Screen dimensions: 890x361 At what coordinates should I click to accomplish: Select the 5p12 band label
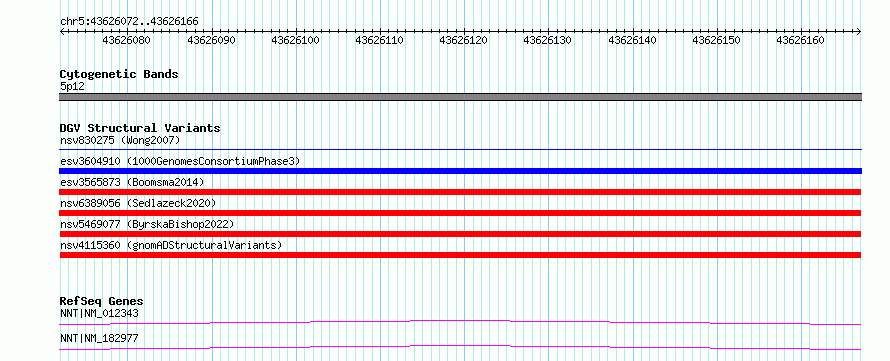72,87
